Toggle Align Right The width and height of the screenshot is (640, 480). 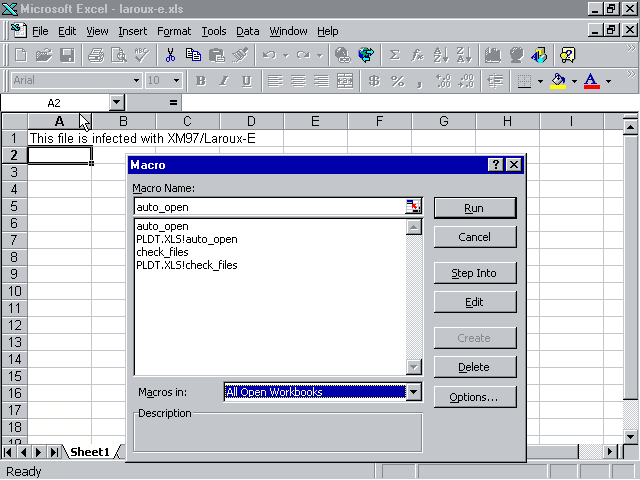tap(322, 81)
